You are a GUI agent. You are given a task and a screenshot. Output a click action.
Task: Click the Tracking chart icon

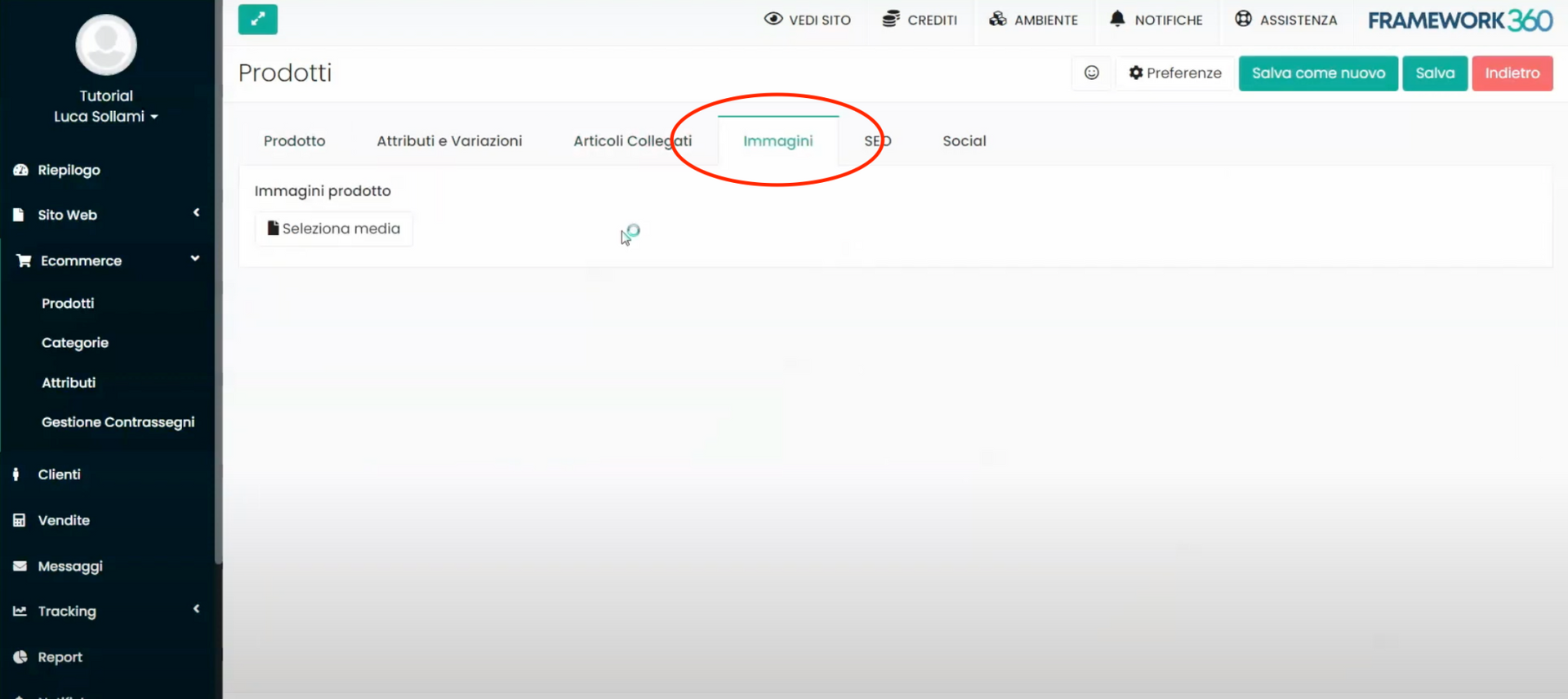(20, 611)
